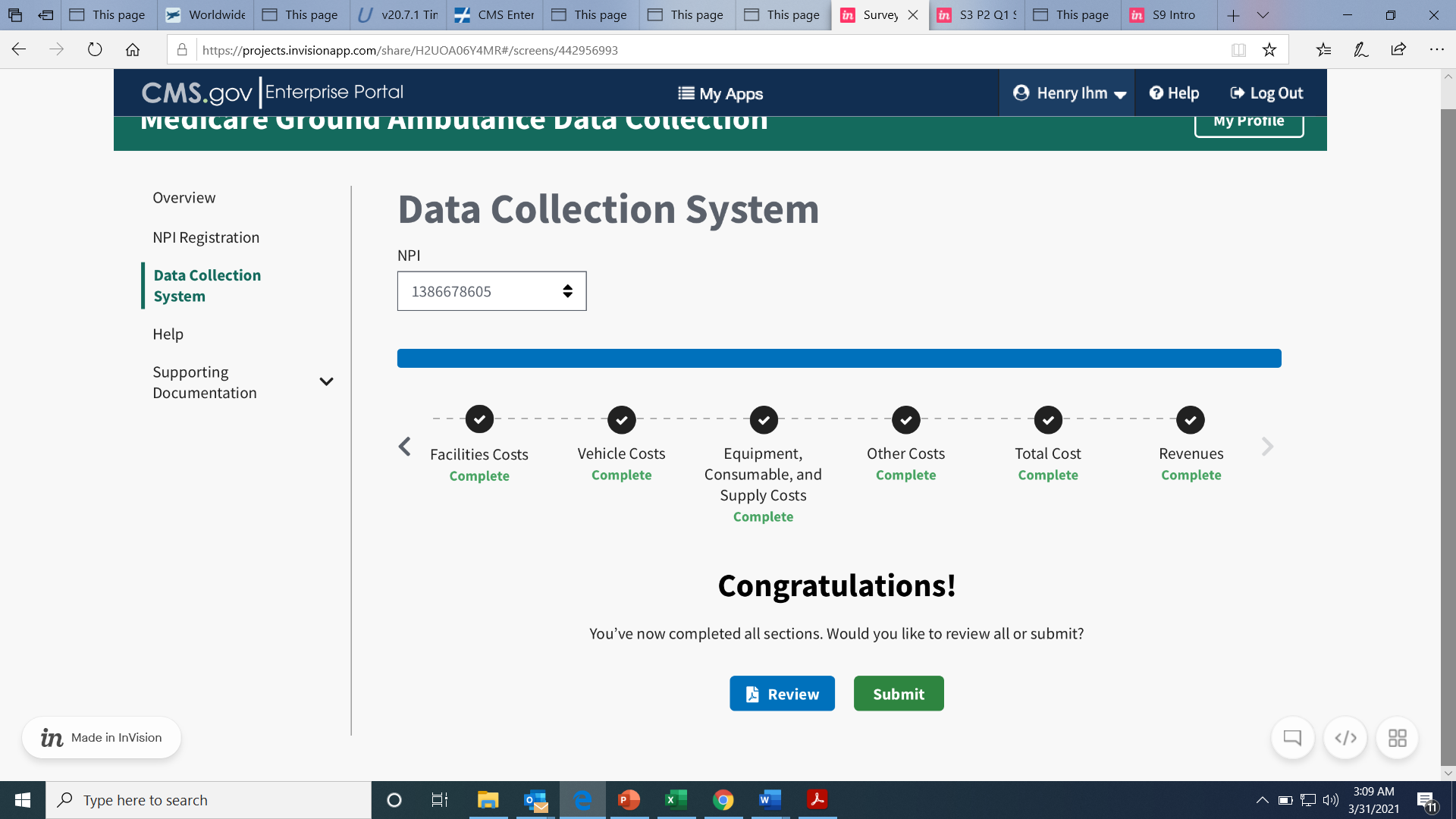Open the InVision inspect code icon
Image resolution: width=1456 pixels, height=819 pixels.
pos(1345,738)
